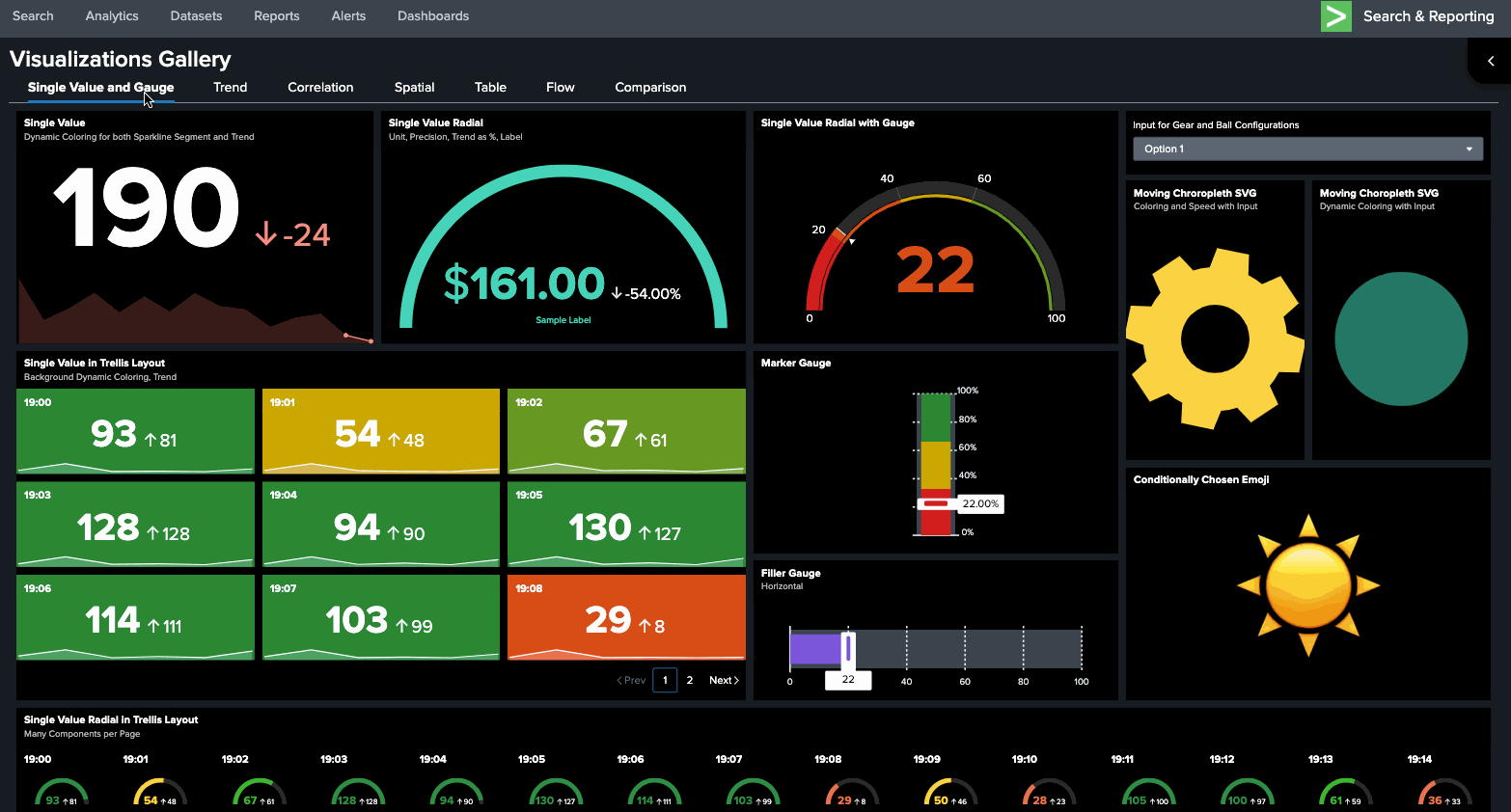Switch to the Trend tab
The width and height of the screenshot is (1511, 812).
click(x=230, y=87)
